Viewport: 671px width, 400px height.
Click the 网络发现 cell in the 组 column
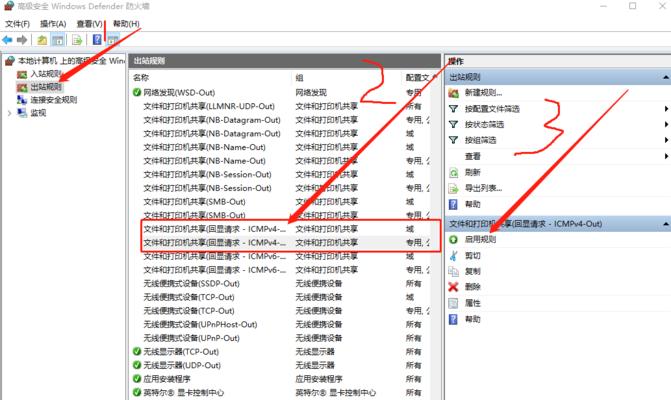pos(311,92)
